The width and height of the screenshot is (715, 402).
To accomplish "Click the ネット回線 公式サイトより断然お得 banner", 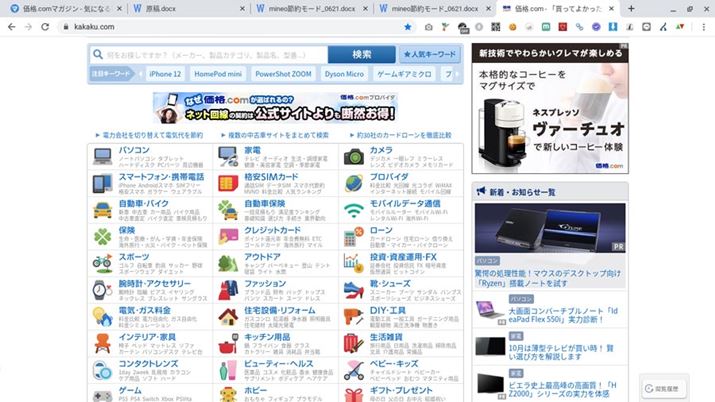I will [x=275, y=108].
